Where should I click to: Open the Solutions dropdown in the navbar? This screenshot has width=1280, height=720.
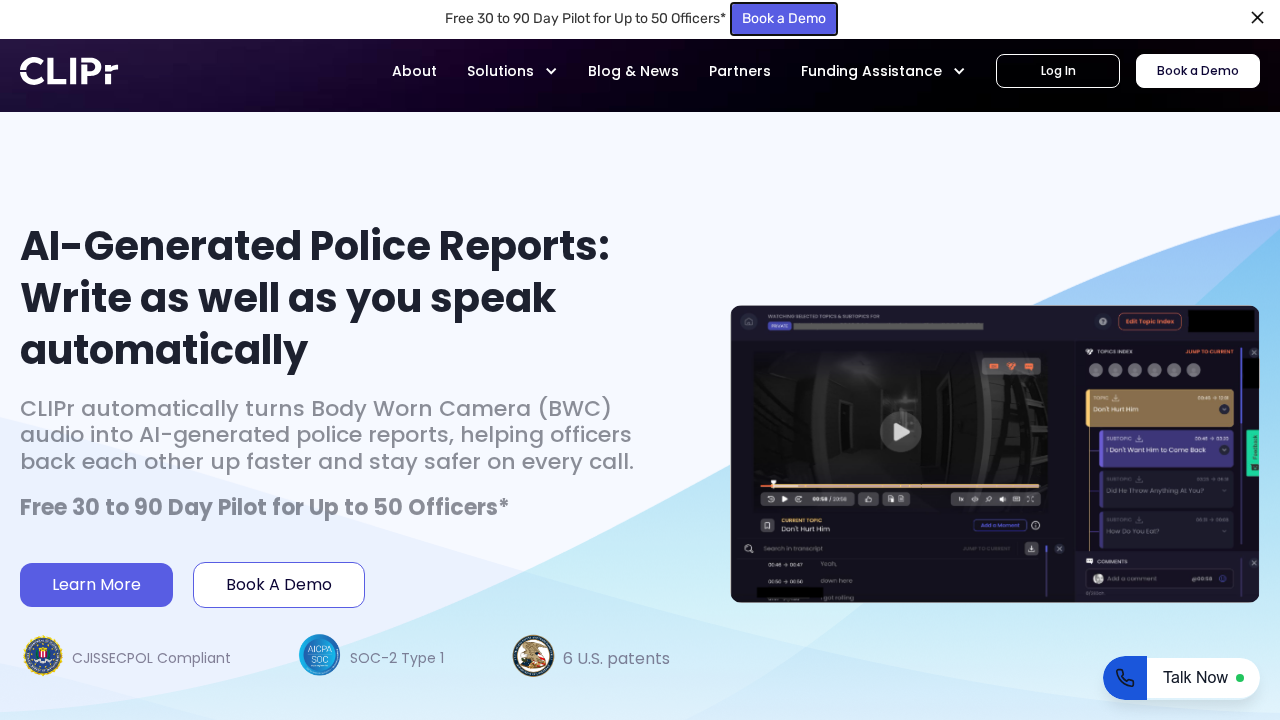point(512,71)
